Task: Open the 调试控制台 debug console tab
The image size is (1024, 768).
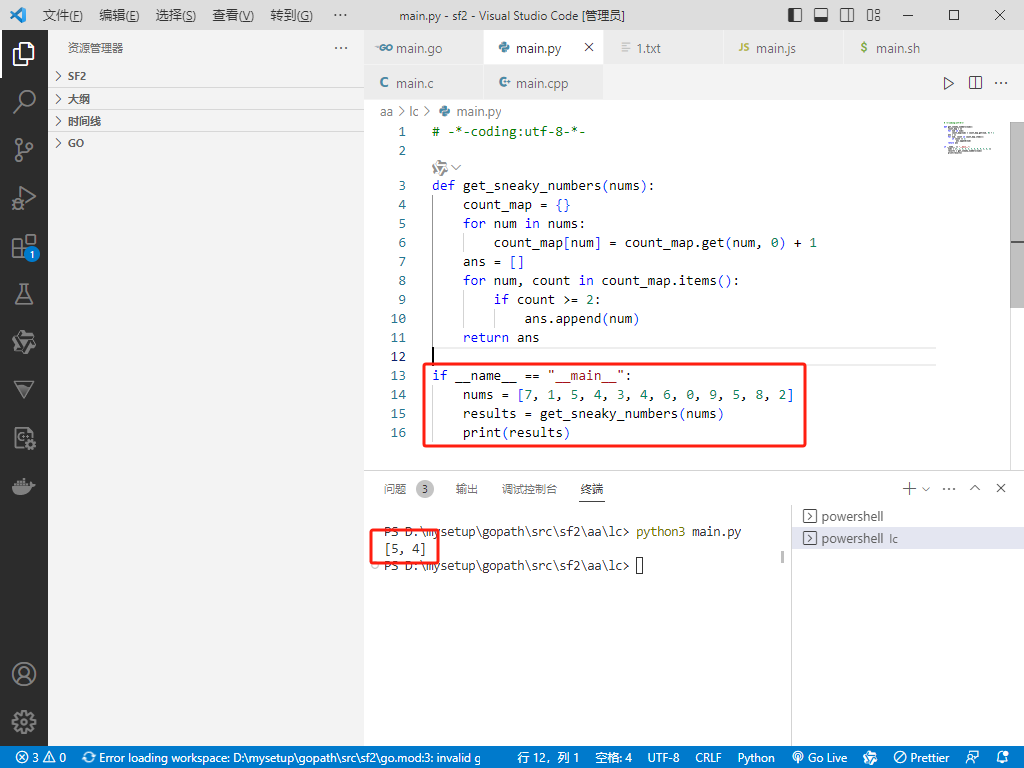Action: click(x=529, y=488)
